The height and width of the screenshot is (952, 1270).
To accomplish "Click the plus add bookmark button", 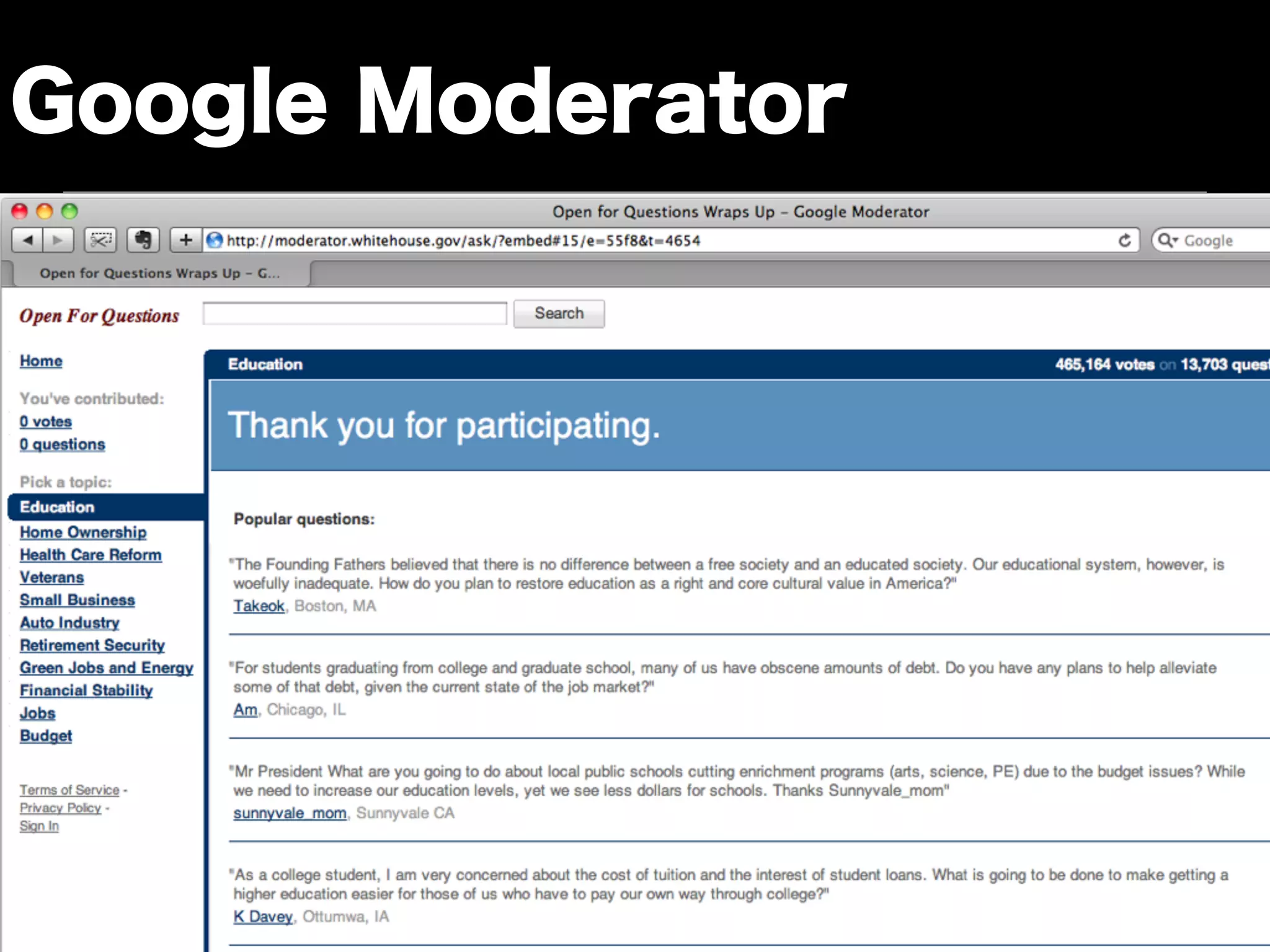I will [x=185, y=240].
